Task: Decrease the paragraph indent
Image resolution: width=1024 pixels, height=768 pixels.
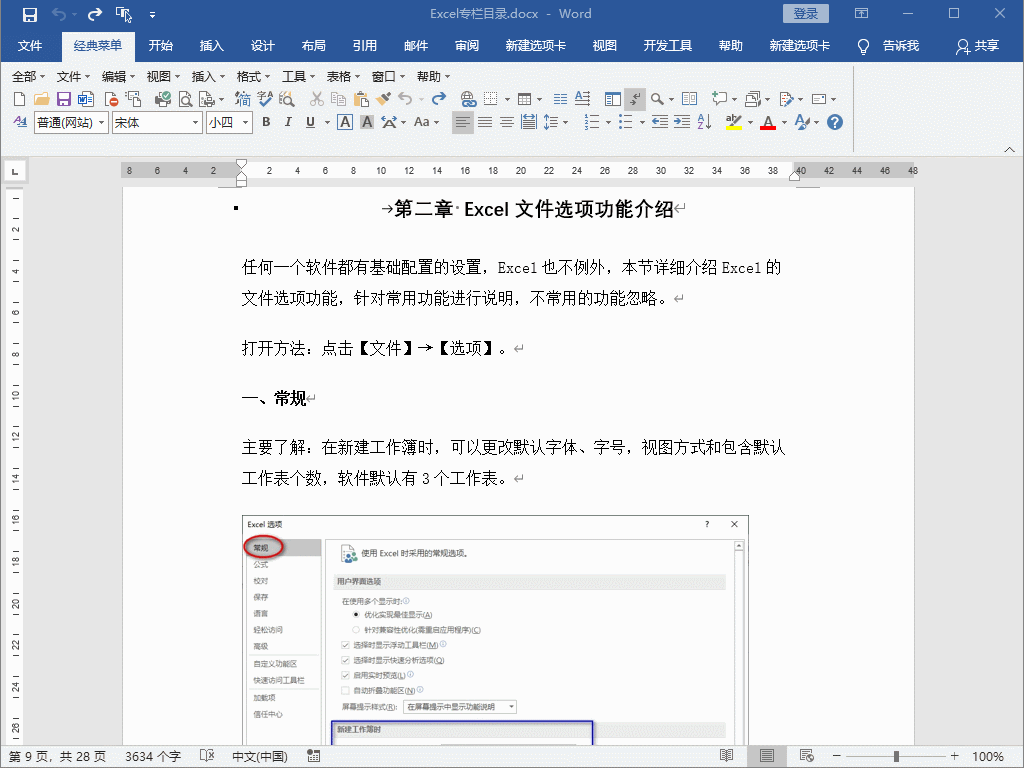Action: pyautogui.click(x=660, y=122)
